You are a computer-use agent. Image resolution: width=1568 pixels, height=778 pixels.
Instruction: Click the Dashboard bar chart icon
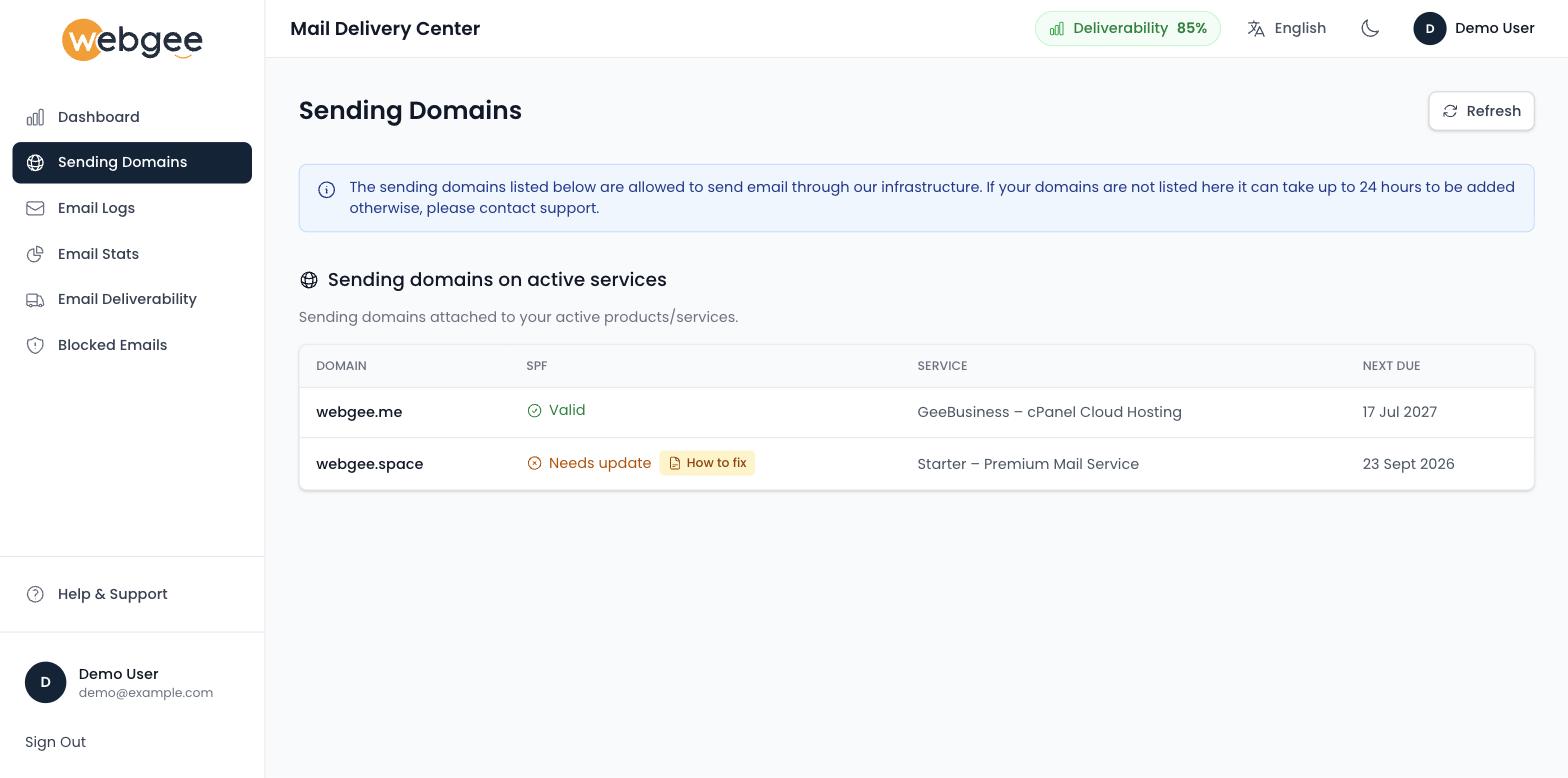tap(35, 117)
